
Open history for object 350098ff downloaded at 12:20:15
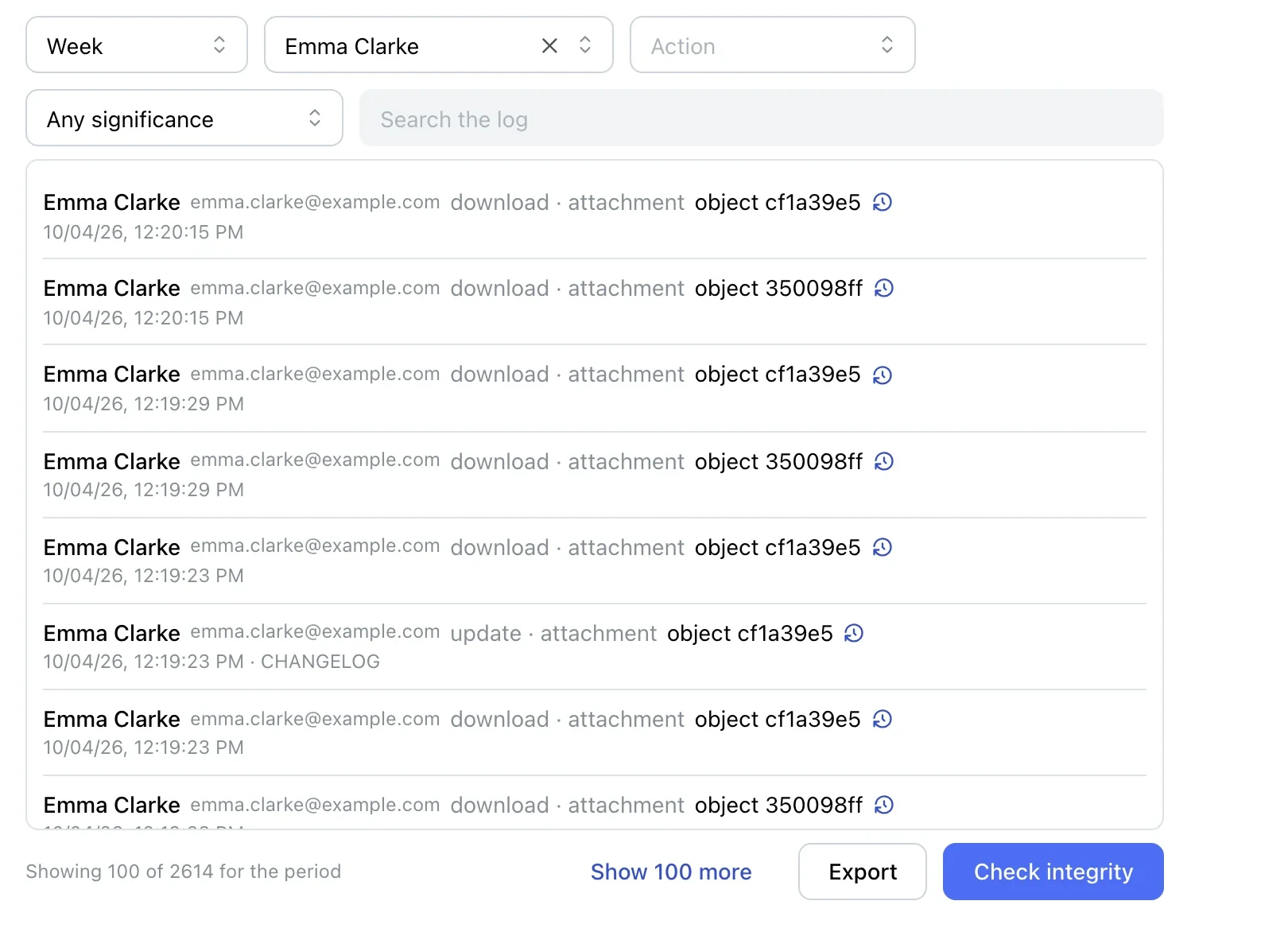(884, 289)
